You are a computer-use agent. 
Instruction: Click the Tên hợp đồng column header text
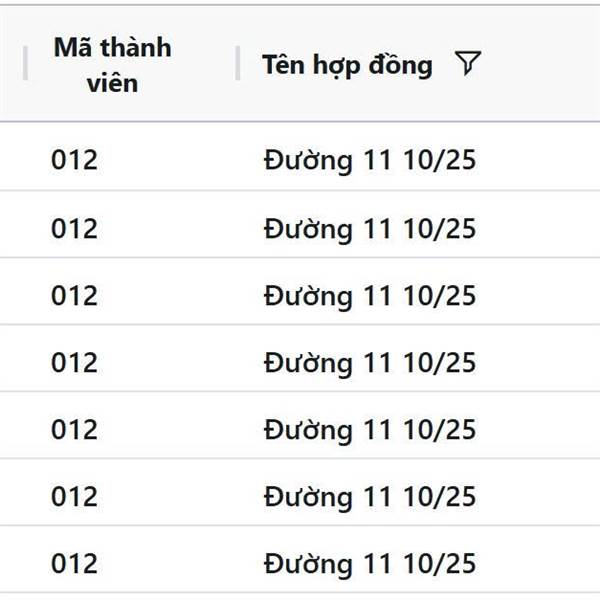(x=347, y=65)
